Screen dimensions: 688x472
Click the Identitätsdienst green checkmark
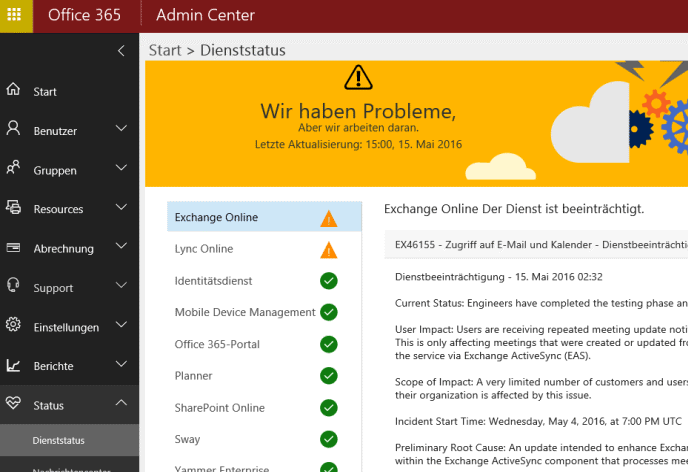coord(329,281)
